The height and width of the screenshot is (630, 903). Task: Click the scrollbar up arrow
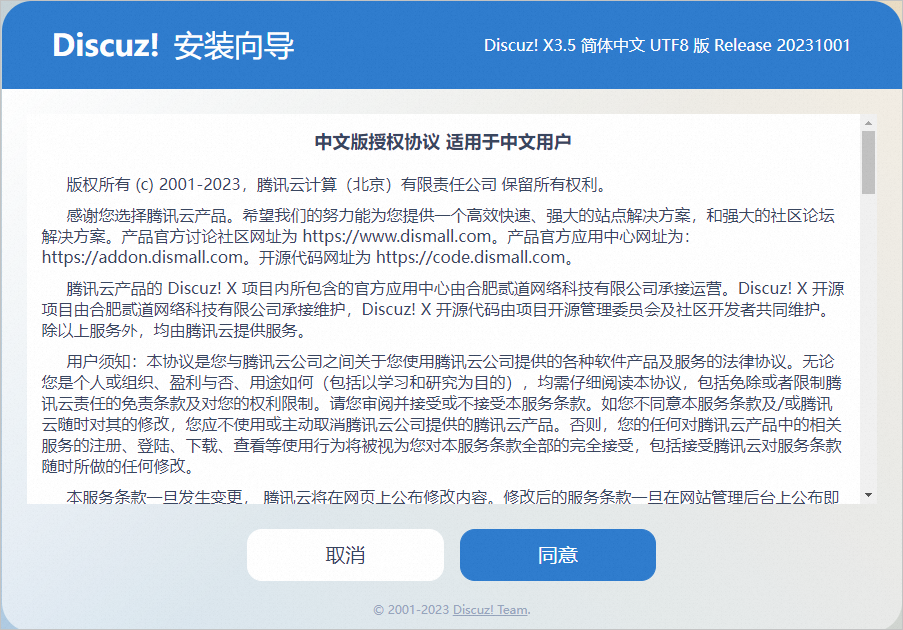[868, 122]
